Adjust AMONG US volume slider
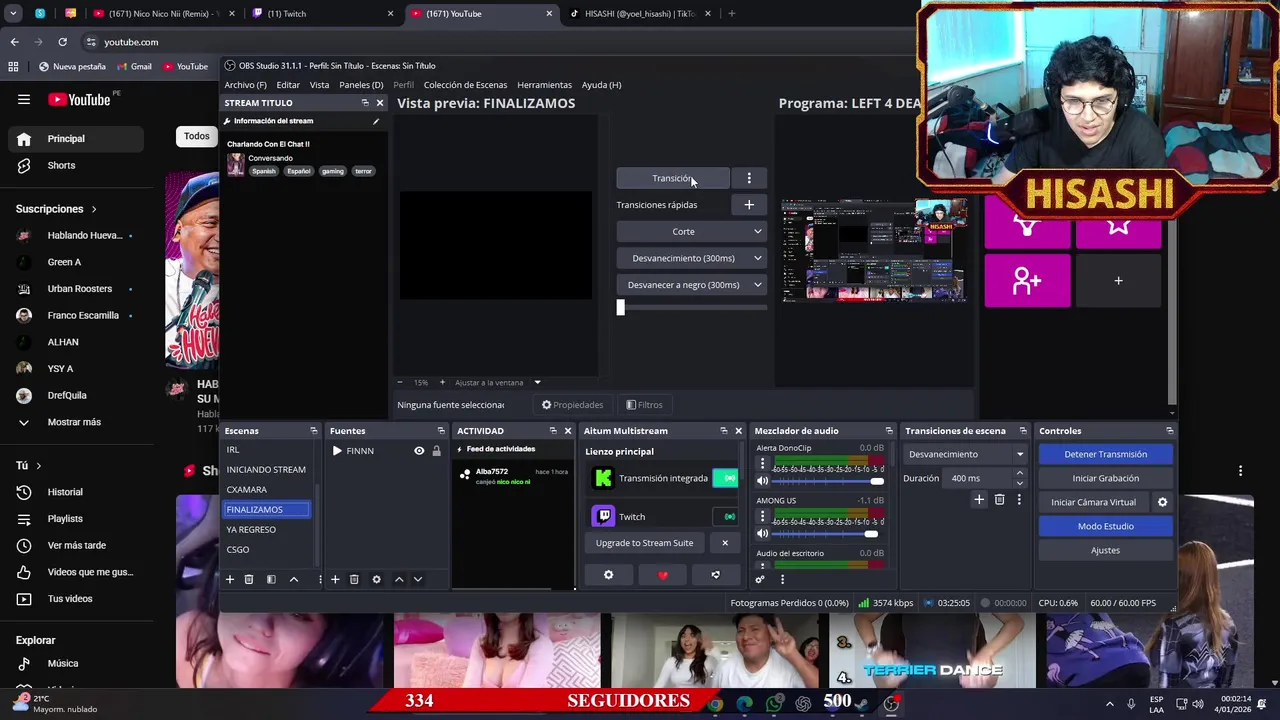The width and height of the screenshot is (1280, 720). (871, 534)
